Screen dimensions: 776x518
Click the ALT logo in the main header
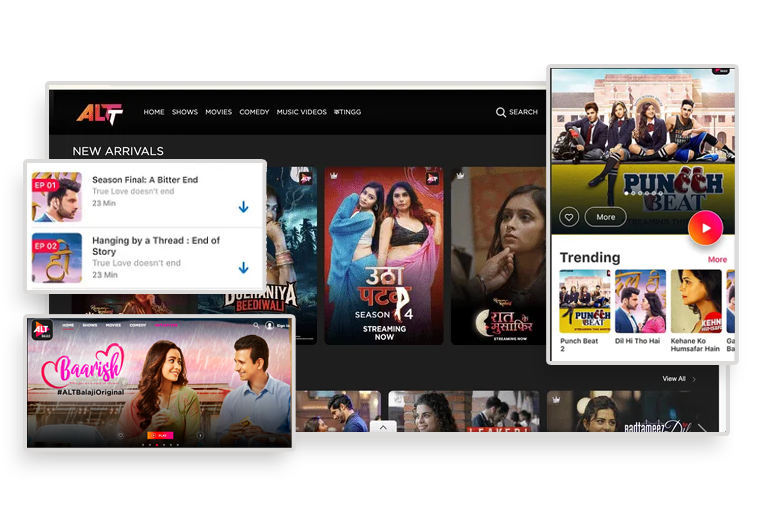tap(99, 113)
